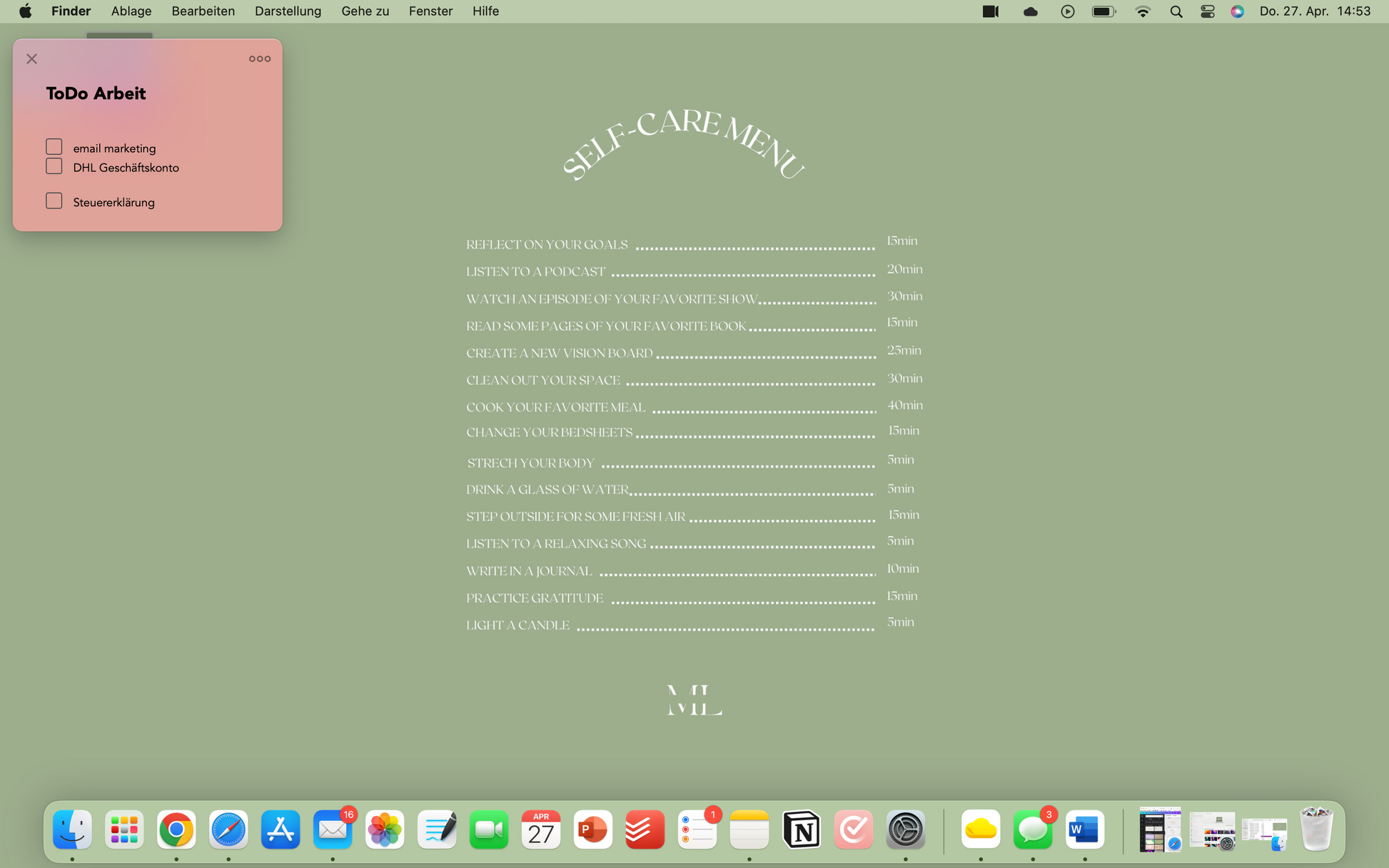Open Microsoft Word in Dock

pyautogui.click(x=1084, y=829)
